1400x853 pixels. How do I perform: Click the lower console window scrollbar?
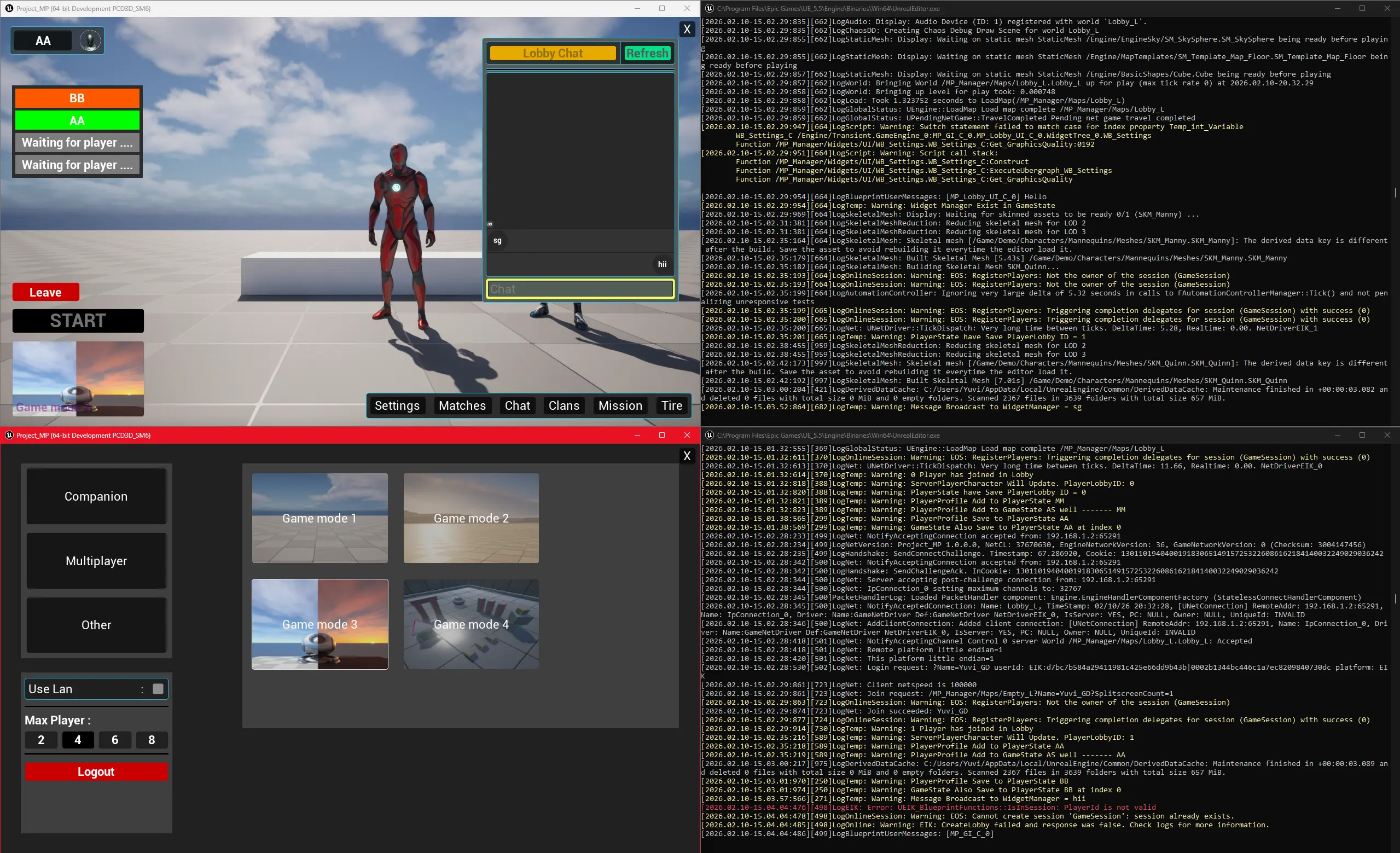coord(1396,599)
